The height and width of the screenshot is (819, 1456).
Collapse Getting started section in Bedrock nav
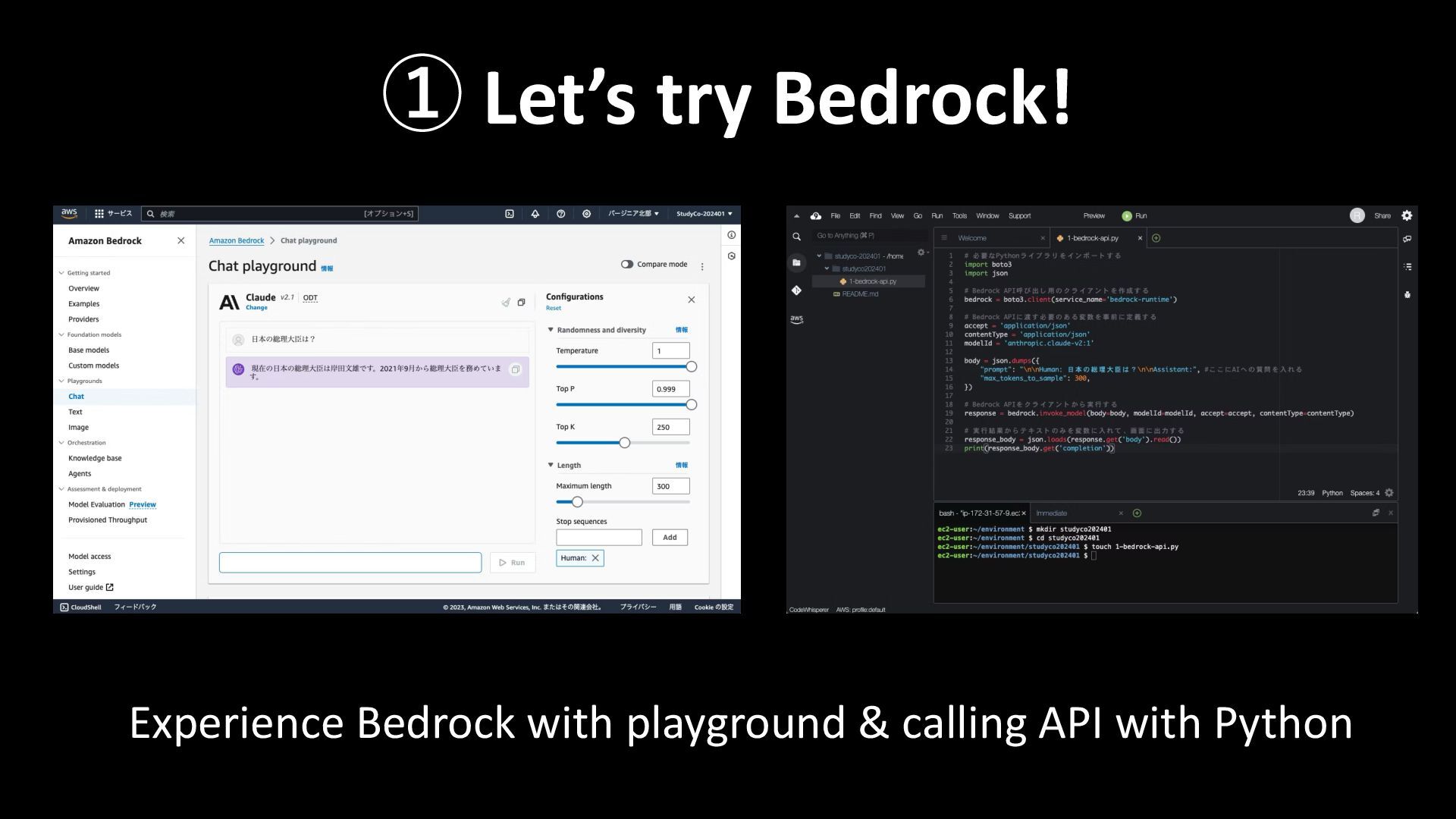tap(61, 273)
